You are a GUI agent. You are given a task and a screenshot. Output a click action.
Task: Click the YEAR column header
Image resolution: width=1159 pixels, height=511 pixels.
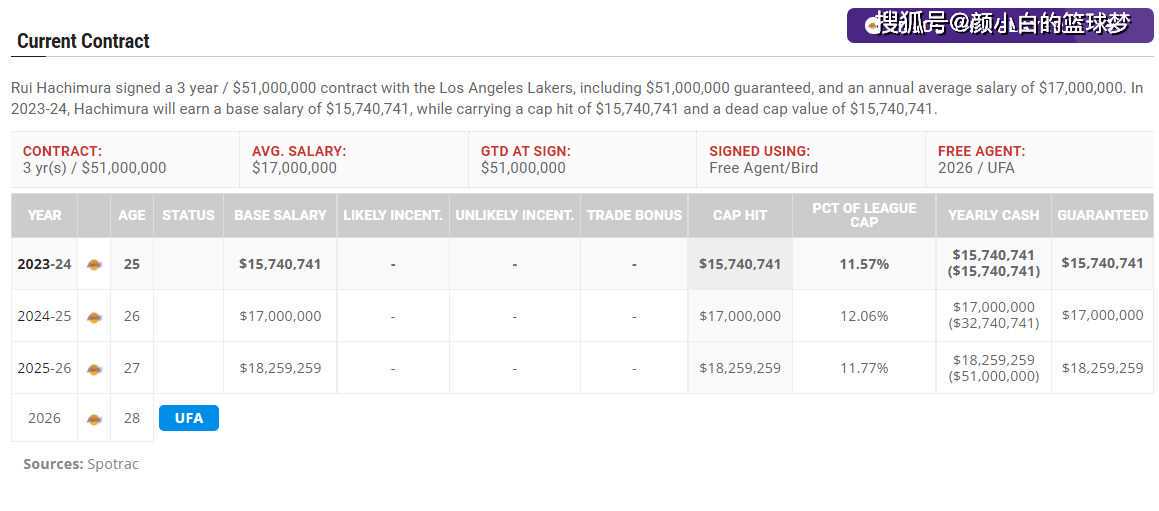pos(44,215)
